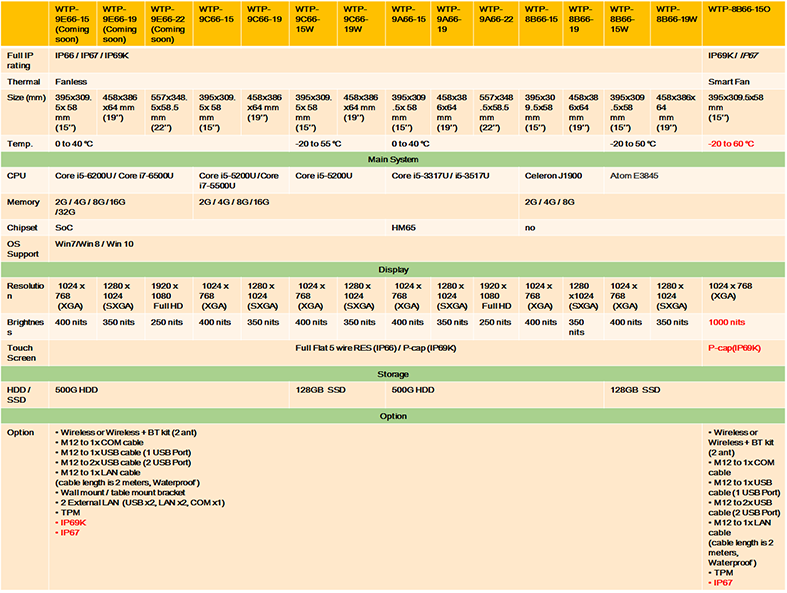Click the HM65 chipset cell
Screen dimensions: 787x593
pos(403,227)
